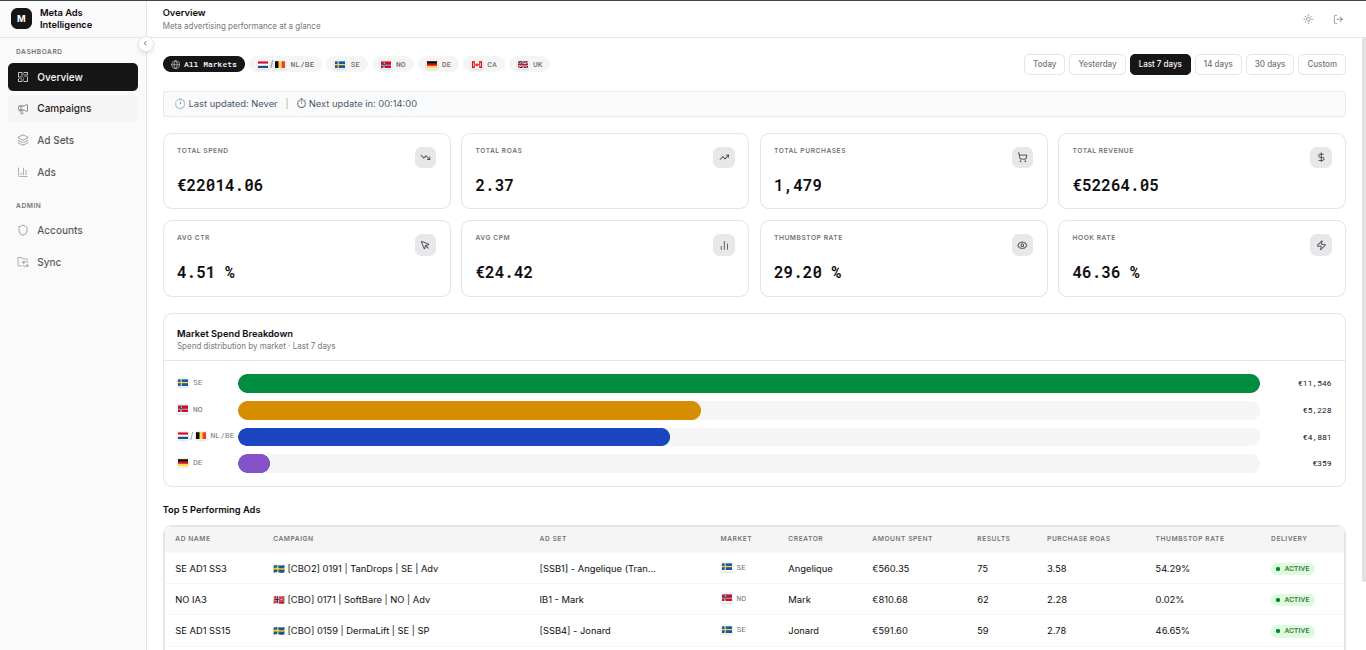Image resolution: width=1366 pixels, height=650 pixels.
Task: Open the Accounts admin page
Action: (x=73, y=230)
